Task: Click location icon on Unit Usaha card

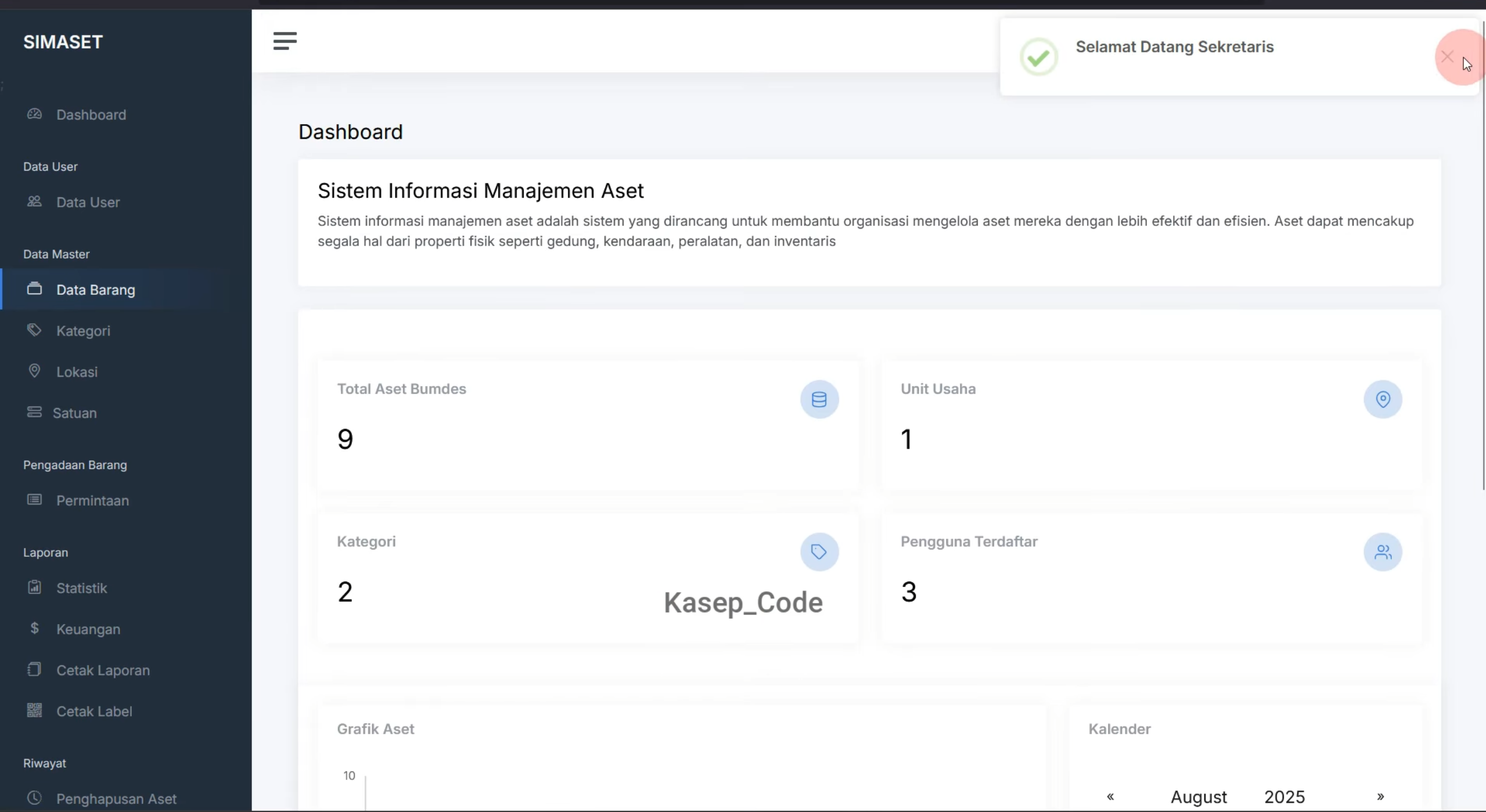Action: tap(1383, 399)
